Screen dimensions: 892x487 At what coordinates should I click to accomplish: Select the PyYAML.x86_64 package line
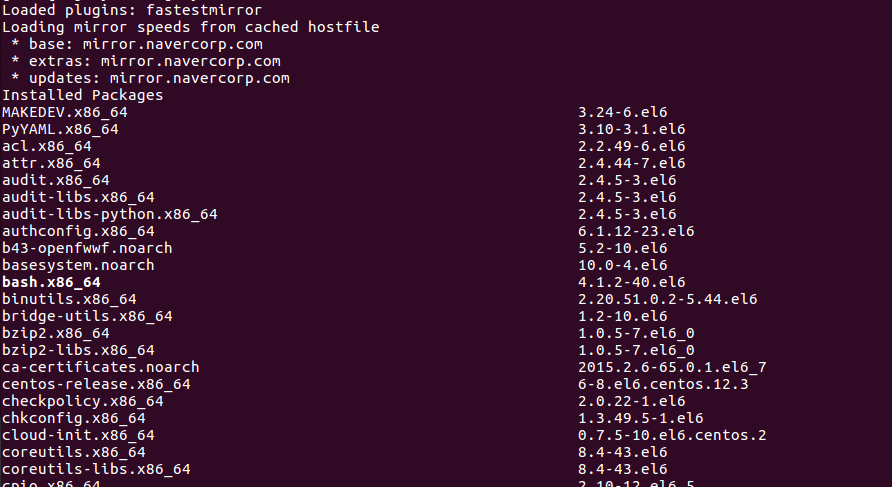(60, 129)
